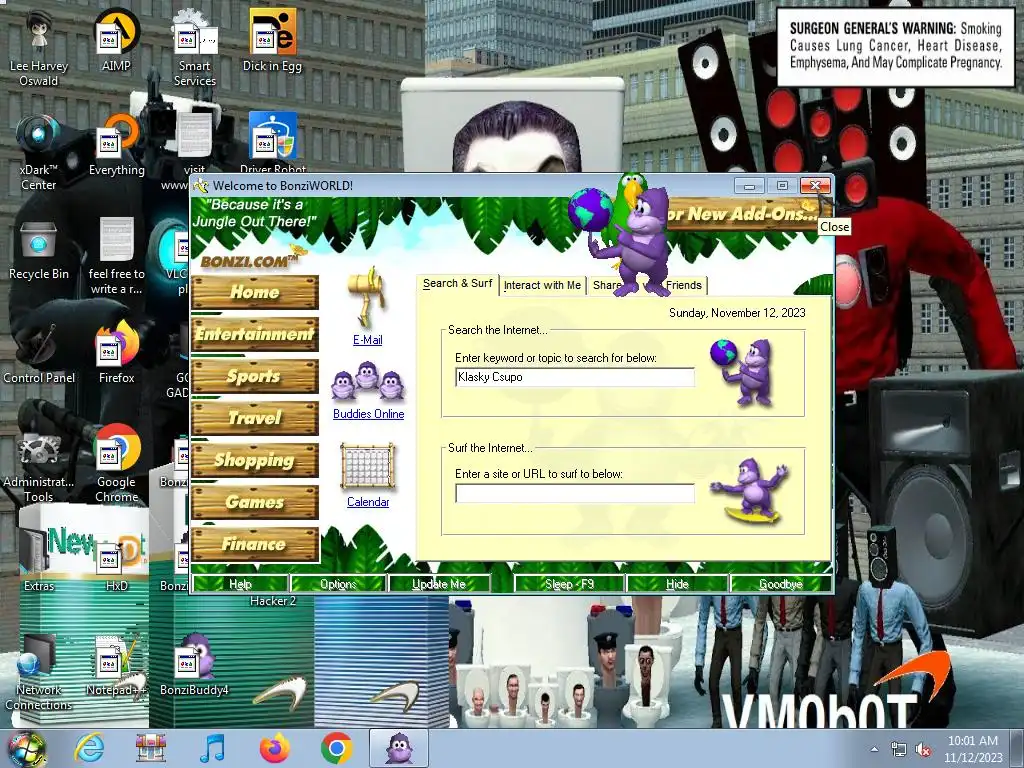
Task: Click the Help button
Action: point(240,584)
